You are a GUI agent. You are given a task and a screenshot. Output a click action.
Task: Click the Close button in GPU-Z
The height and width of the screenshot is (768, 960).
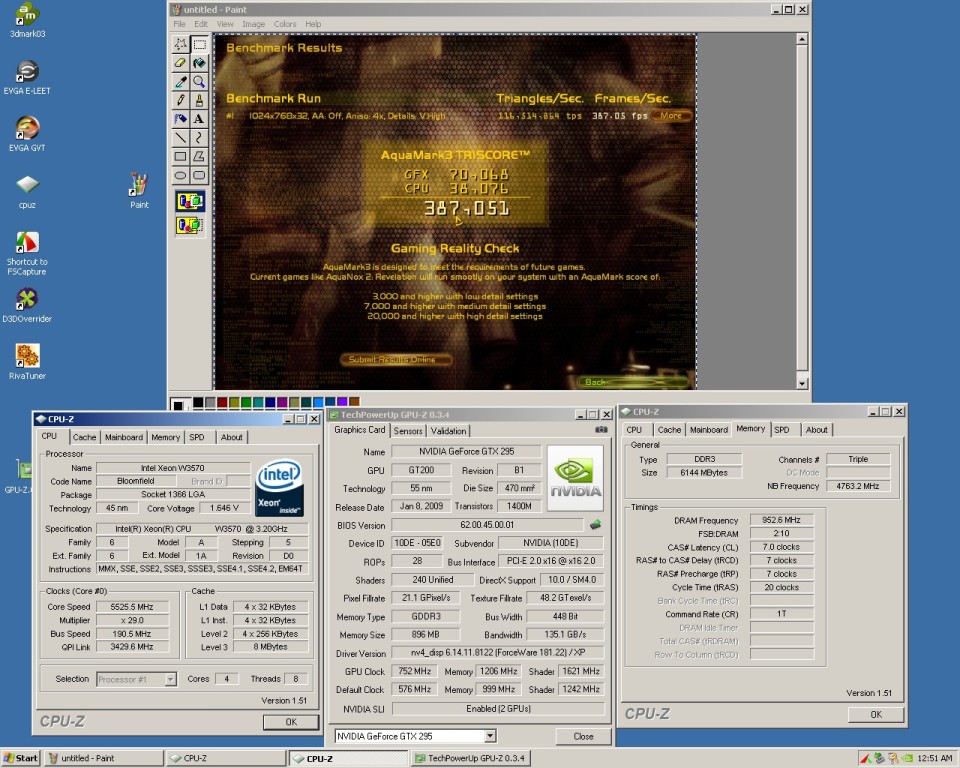pos(583,736)
